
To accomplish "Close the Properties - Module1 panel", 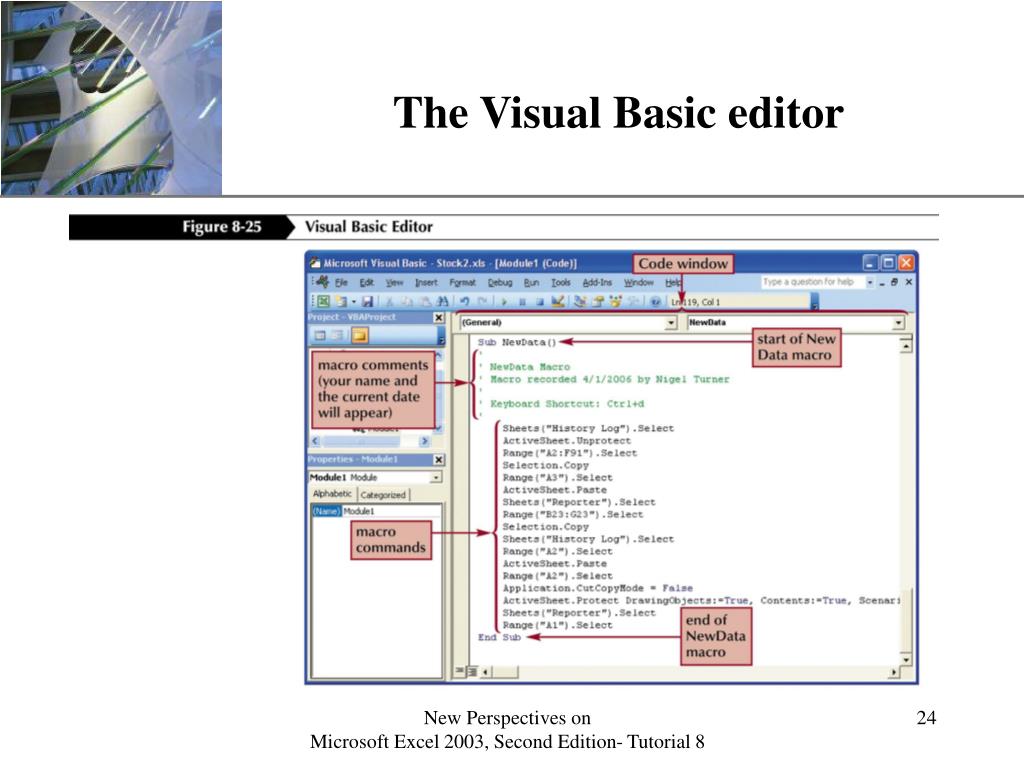I will click(x=439, y=460).
